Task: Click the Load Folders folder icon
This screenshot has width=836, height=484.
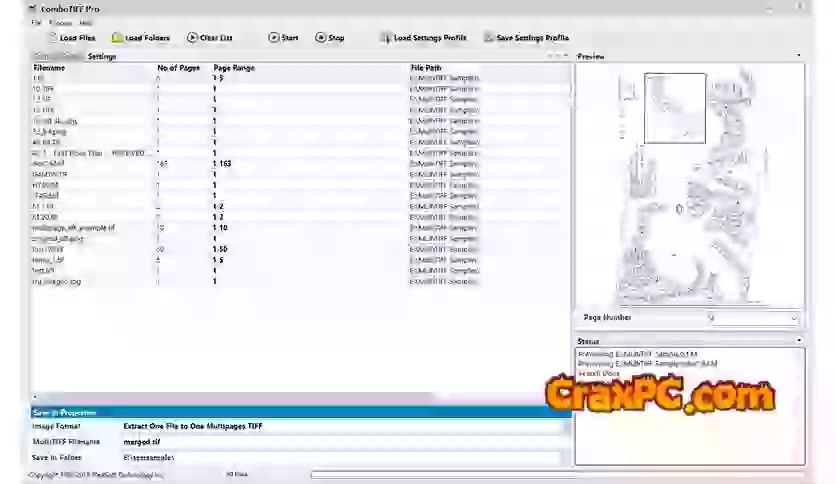Action: click(117, 37)
